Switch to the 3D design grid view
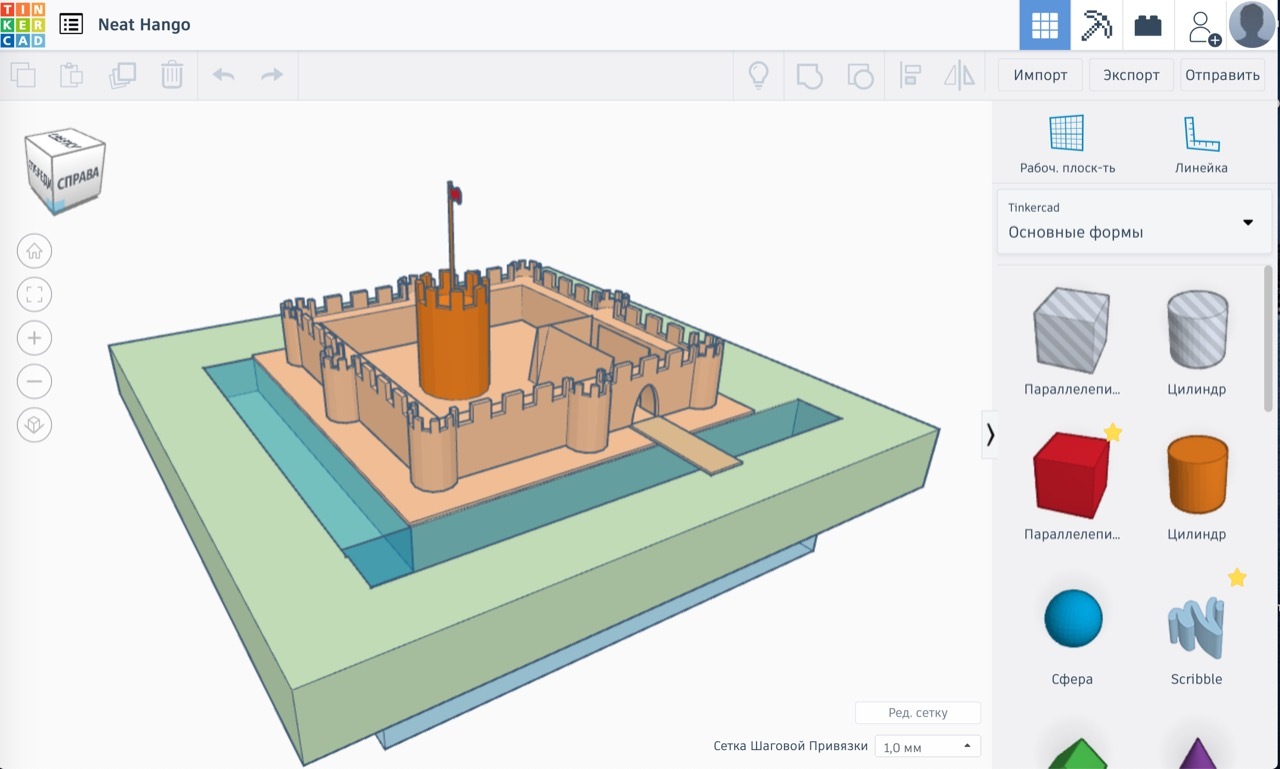This screenshot has width=1280, height=769. point(1045,25)
